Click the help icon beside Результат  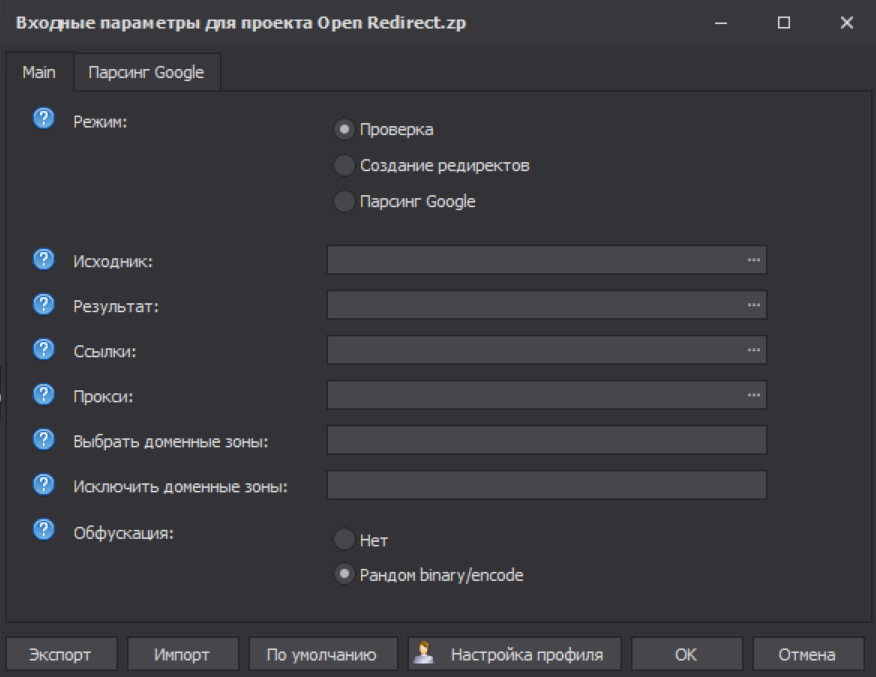pyautogui.click(x=44, y=304)
